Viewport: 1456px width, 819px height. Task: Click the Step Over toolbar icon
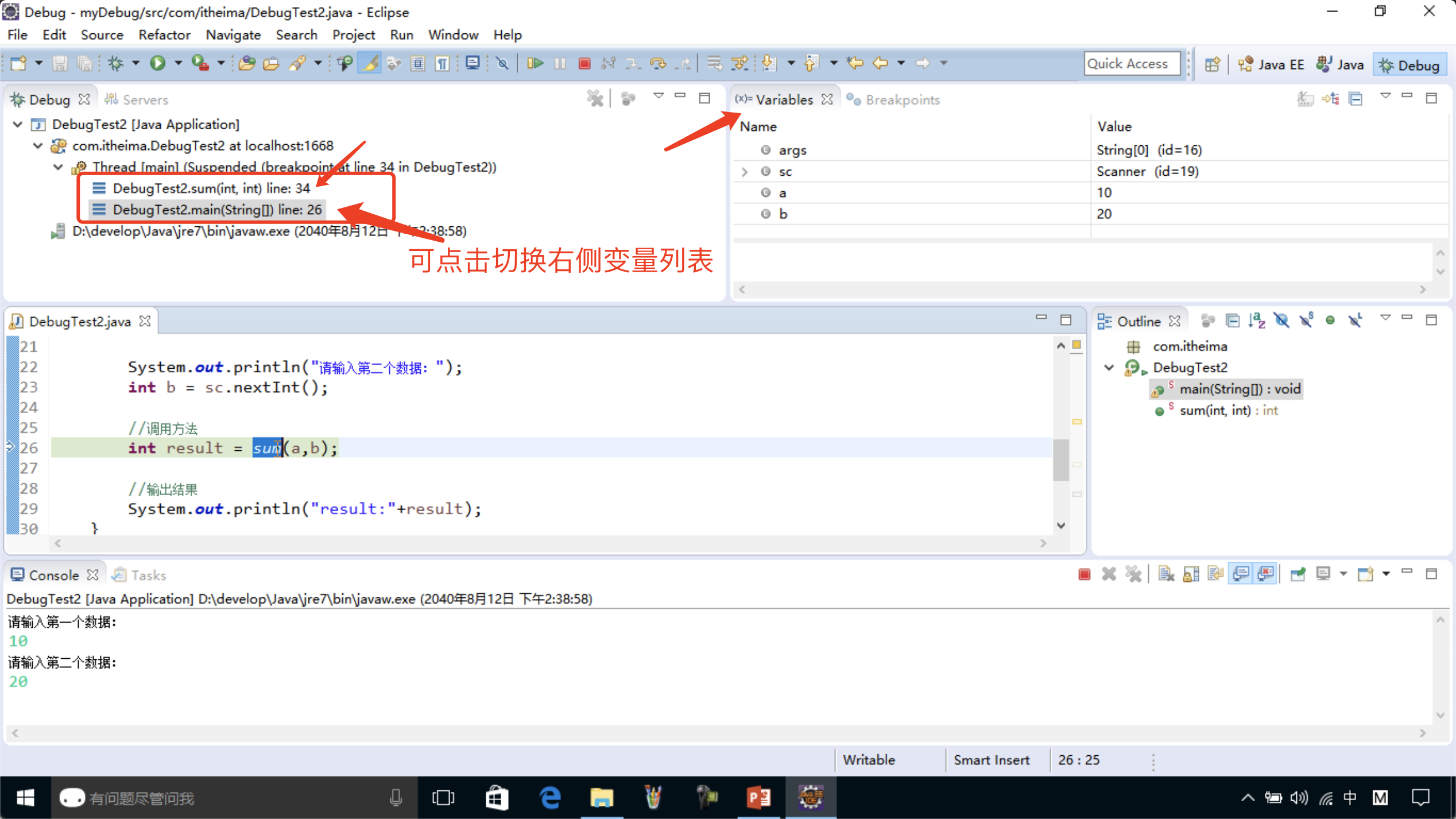pos(658,63)
